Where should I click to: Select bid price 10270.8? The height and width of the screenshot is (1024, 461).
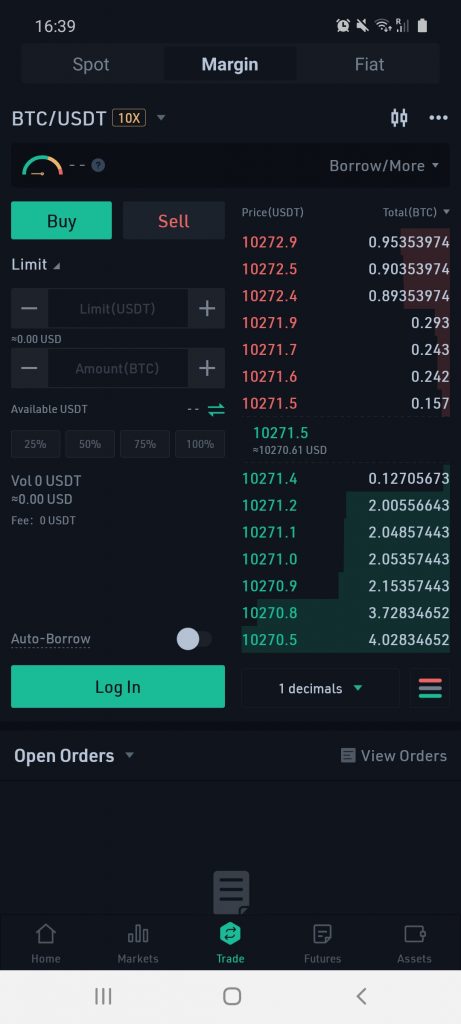point(270,613)
